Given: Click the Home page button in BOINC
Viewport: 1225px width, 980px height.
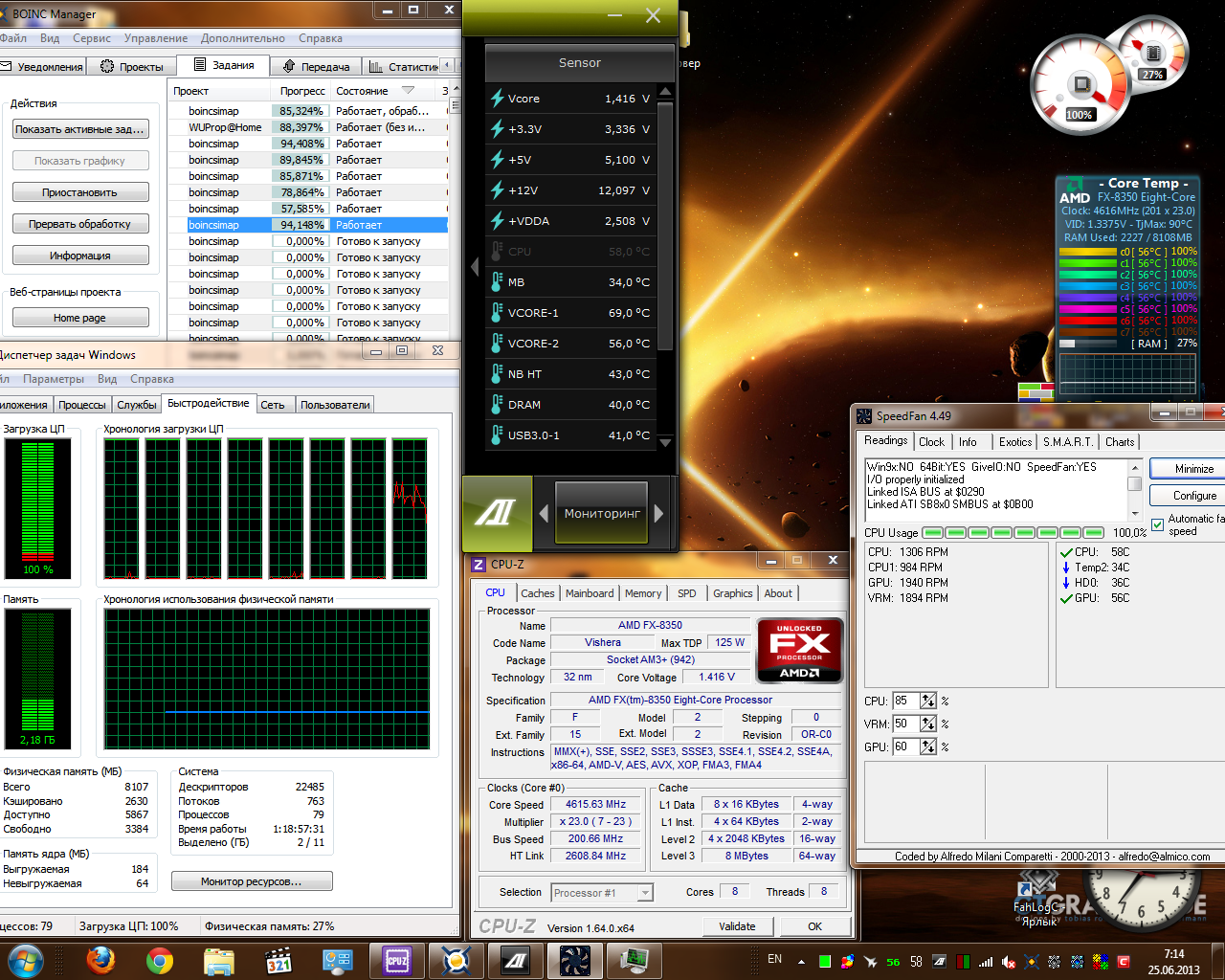Looking at the screenshot, I should pyautogui.click(x=80, y=318).
